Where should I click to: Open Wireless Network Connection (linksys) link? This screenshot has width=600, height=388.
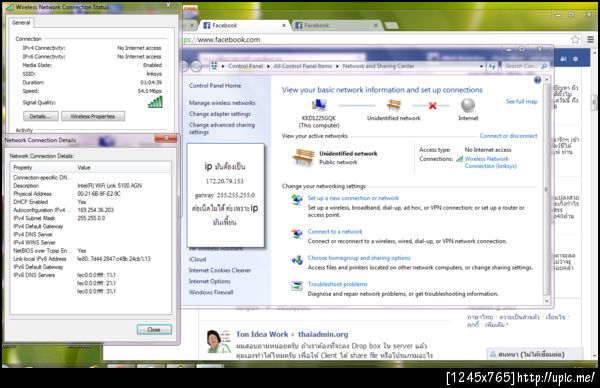click(491, 162)
